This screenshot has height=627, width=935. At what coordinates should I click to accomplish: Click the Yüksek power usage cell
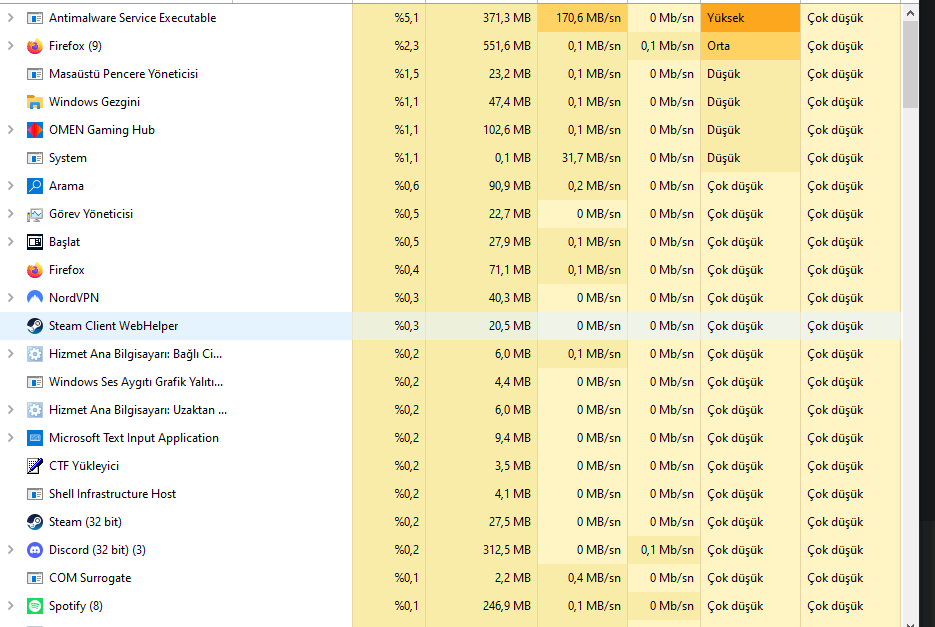tap(750, 18)
